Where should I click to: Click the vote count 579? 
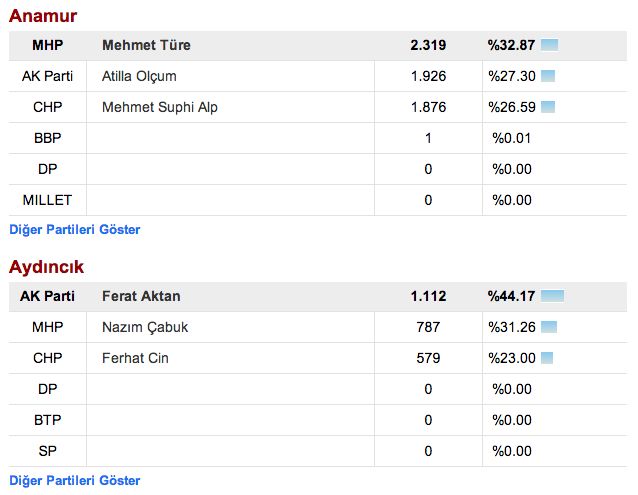pyautogui.click(x=428, y=358)
